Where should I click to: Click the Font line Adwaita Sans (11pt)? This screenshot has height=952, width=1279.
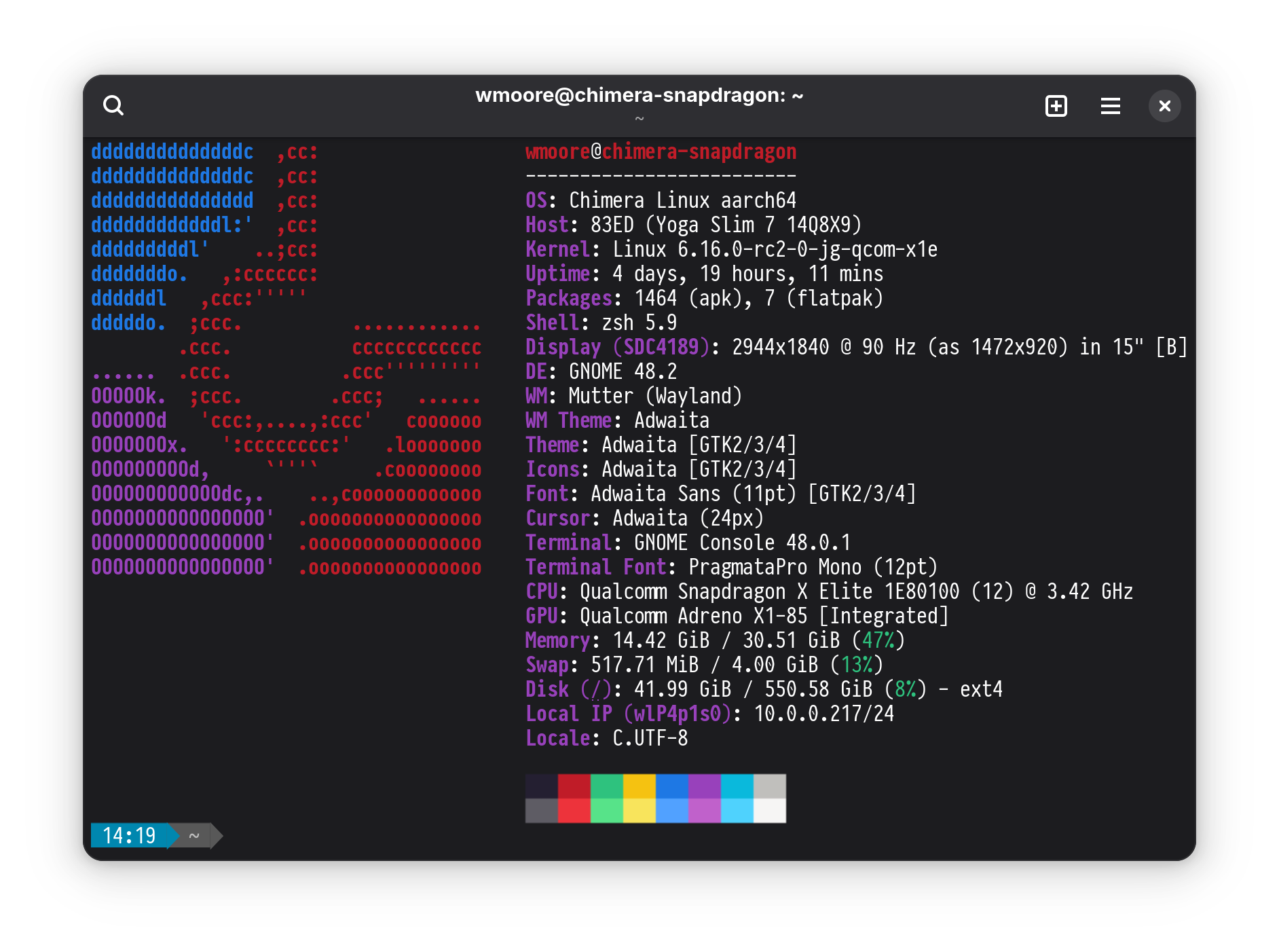click(720, 494)
